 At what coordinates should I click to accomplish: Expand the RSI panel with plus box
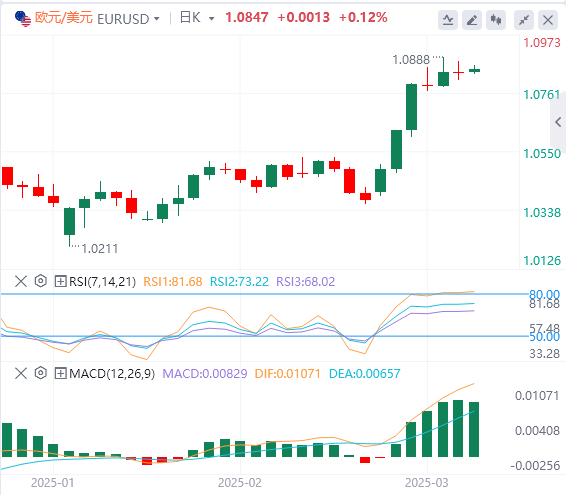[60, 281]
